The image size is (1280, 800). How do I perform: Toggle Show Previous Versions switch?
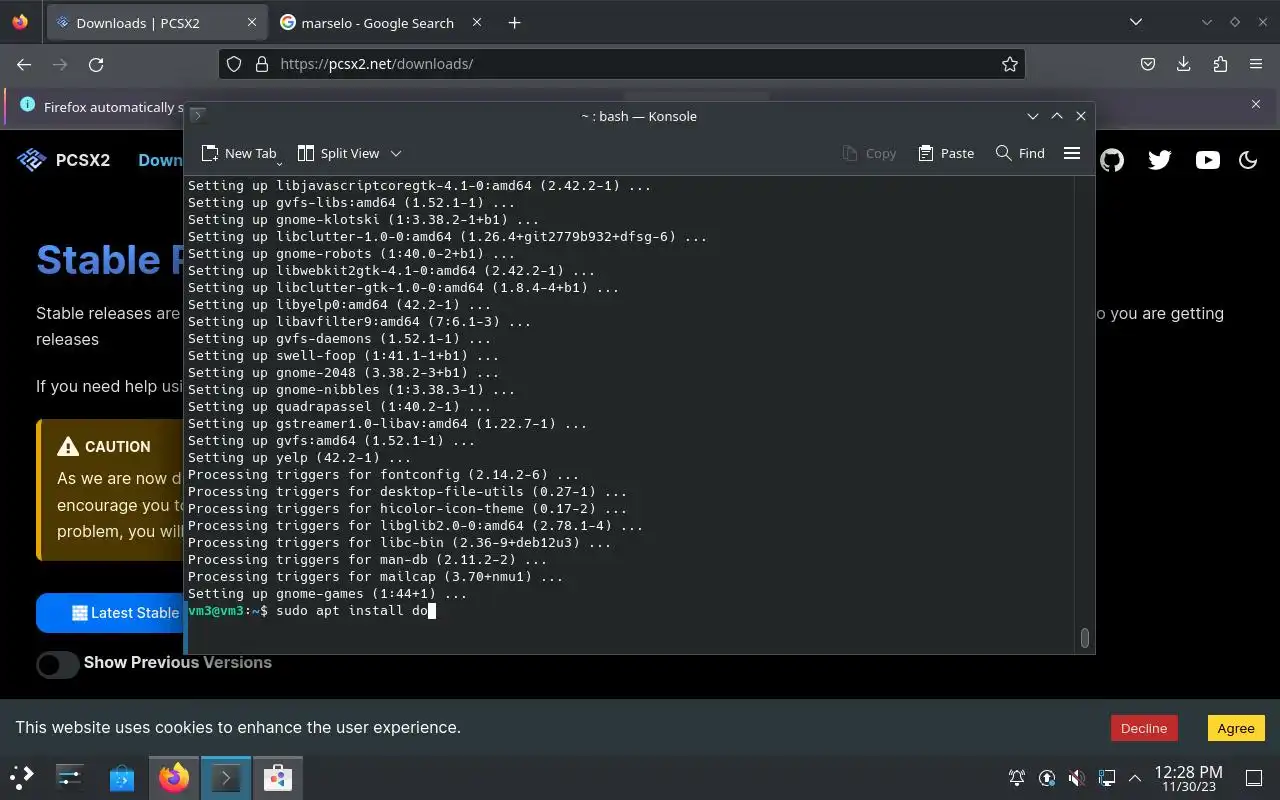pos(58,664)
